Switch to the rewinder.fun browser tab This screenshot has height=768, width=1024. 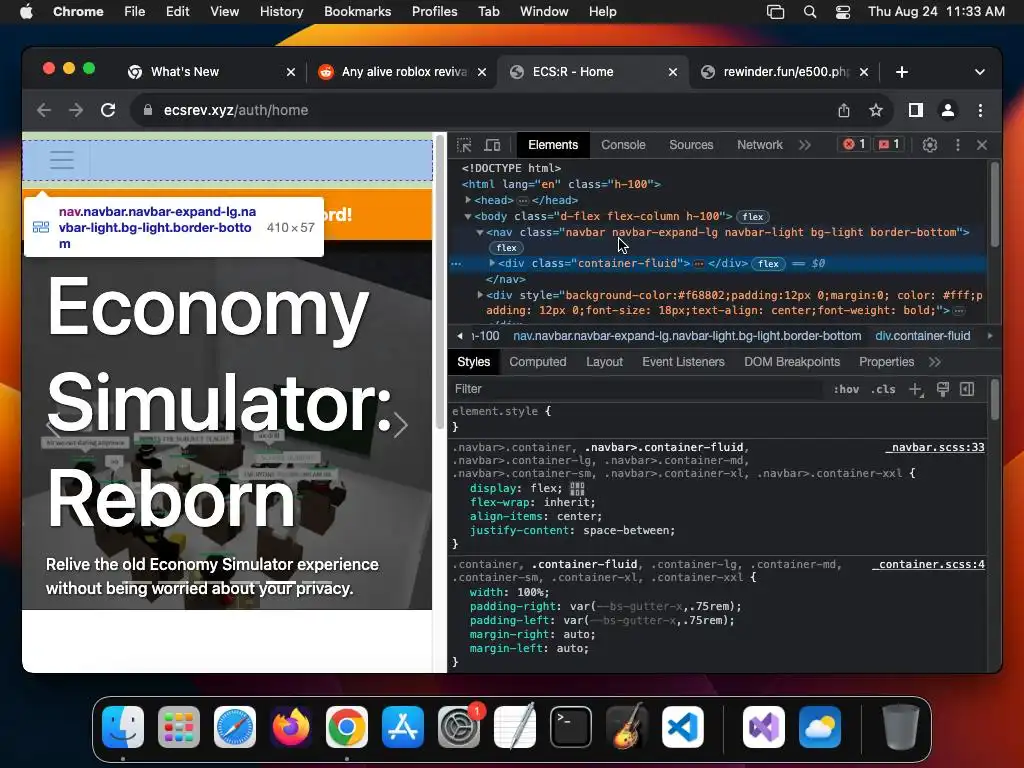coord(786,72)
